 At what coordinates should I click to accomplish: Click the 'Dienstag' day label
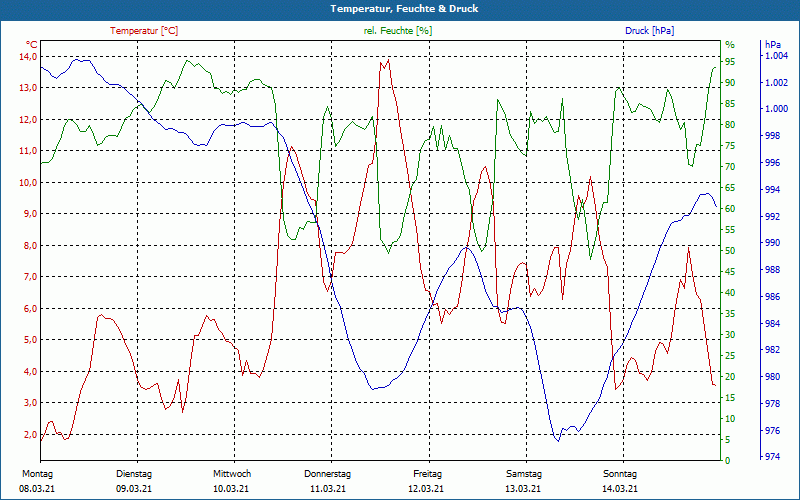click(134, 474)
